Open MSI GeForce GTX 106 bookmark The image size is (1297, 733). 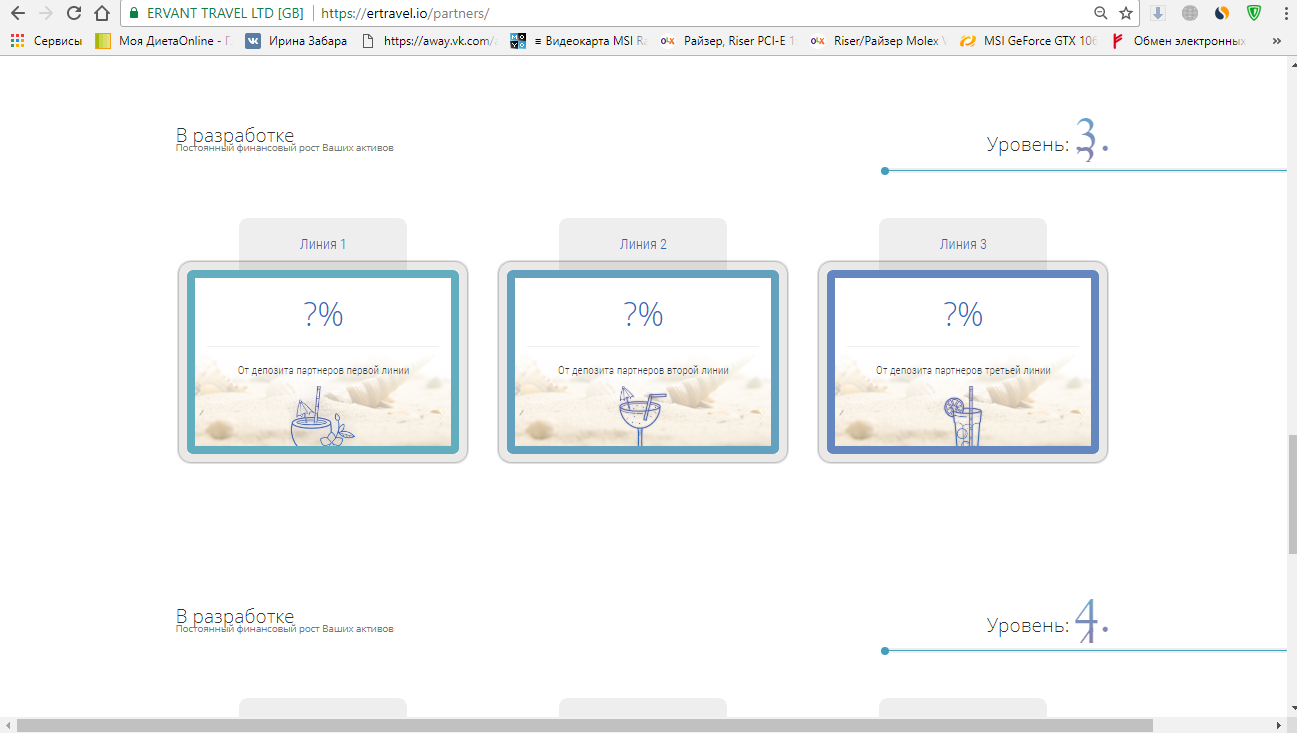point(1029,41)
